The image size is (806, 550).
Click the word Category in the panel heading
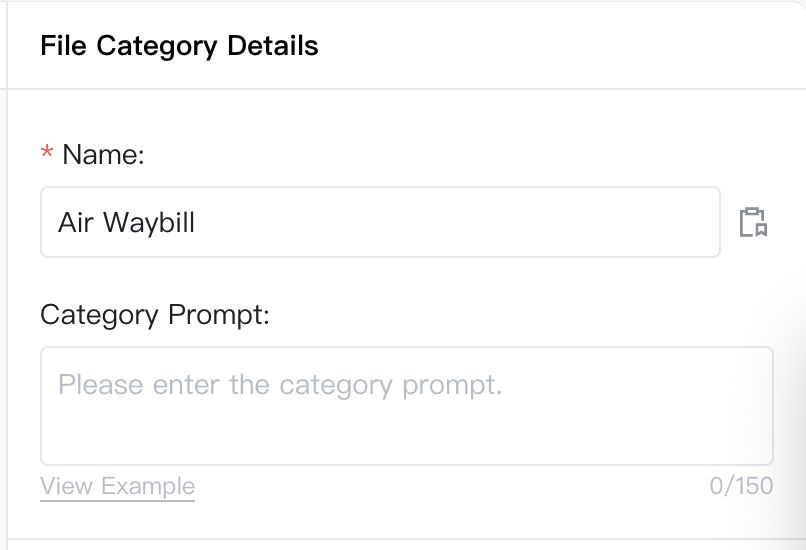[x=157, y=47]
